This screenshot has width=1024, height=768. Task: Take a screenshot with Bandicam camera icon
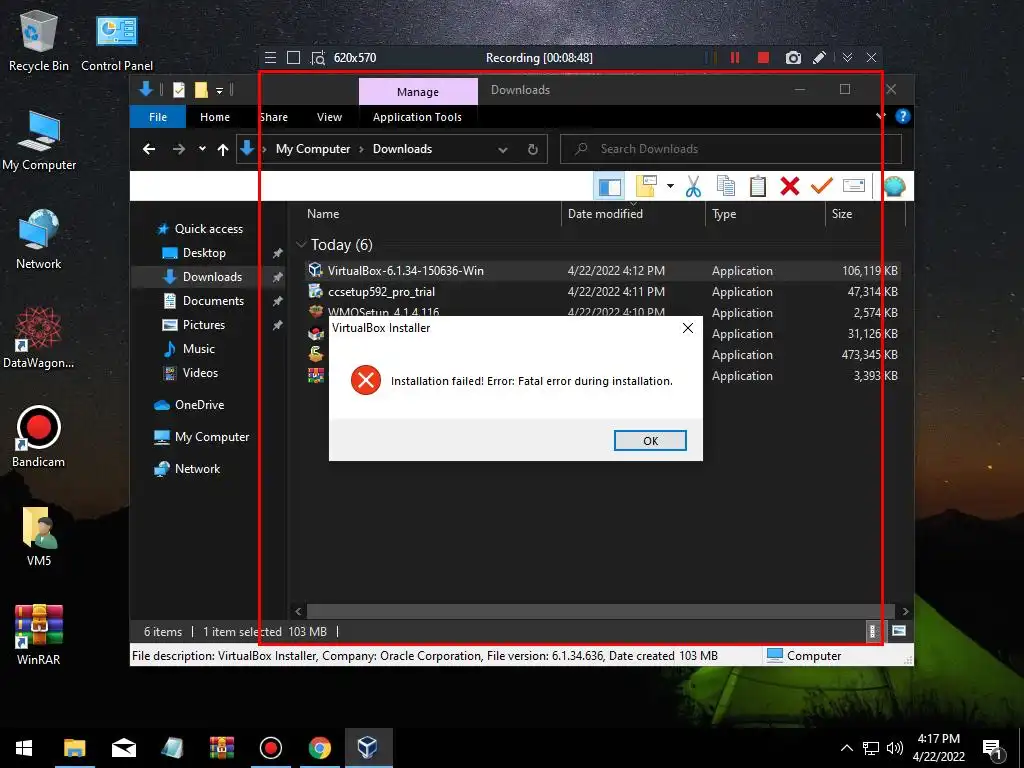[x=793, y=57]
